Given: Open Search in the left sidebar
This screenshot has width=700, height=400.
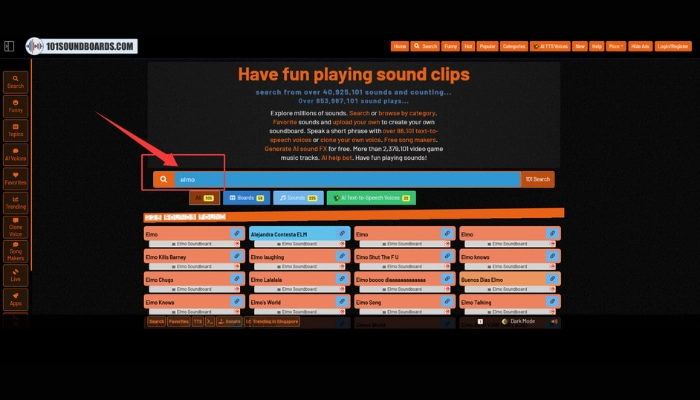Looking at the screenshot, I should tap(16, 82).
